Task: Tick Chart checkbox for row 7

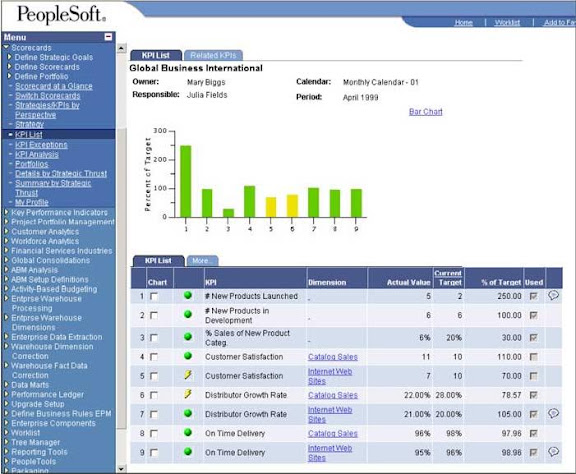Action: (154, 414)
